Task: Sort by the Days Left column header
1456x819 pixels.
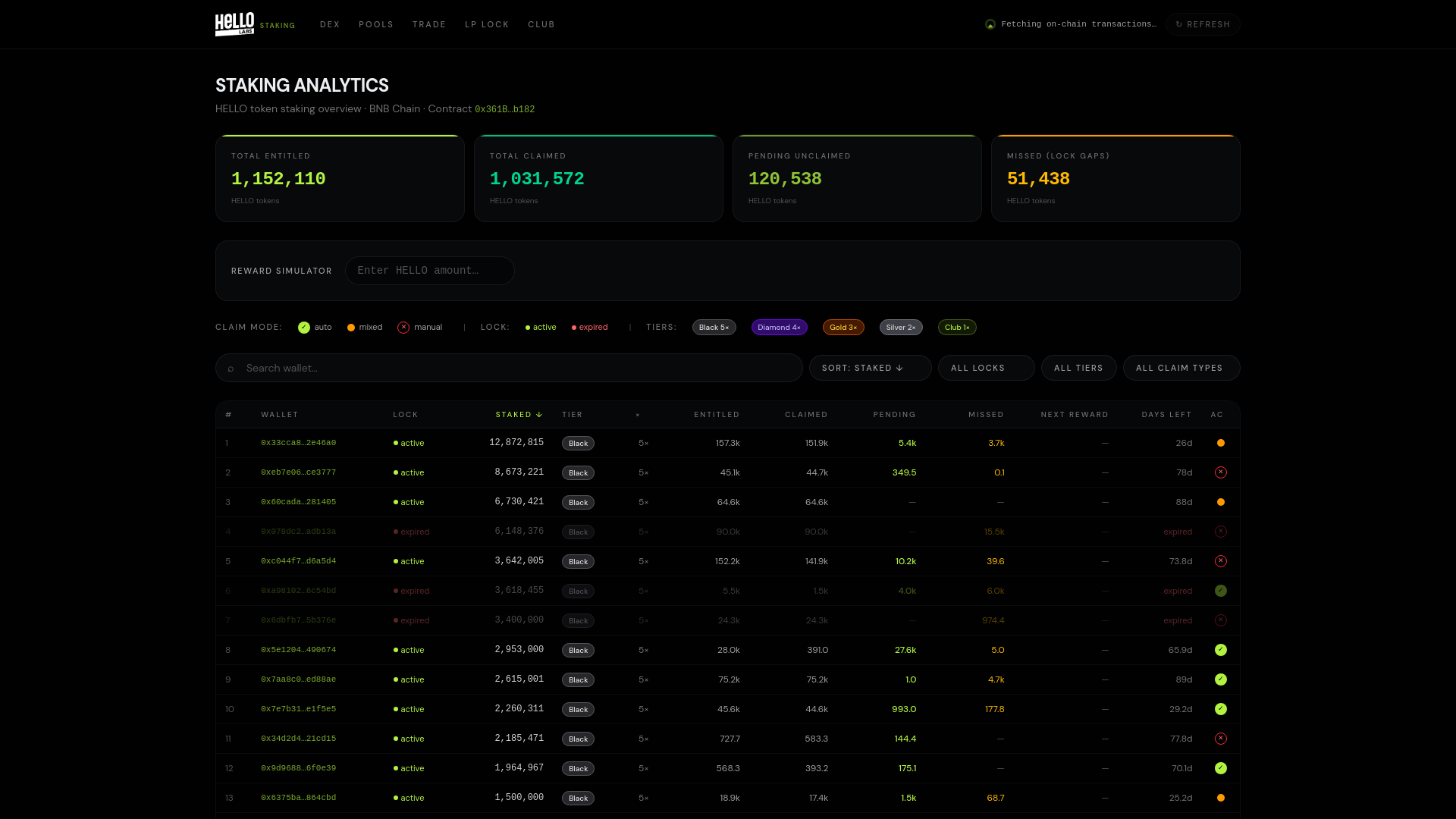Action: (x=1166, y=415)
